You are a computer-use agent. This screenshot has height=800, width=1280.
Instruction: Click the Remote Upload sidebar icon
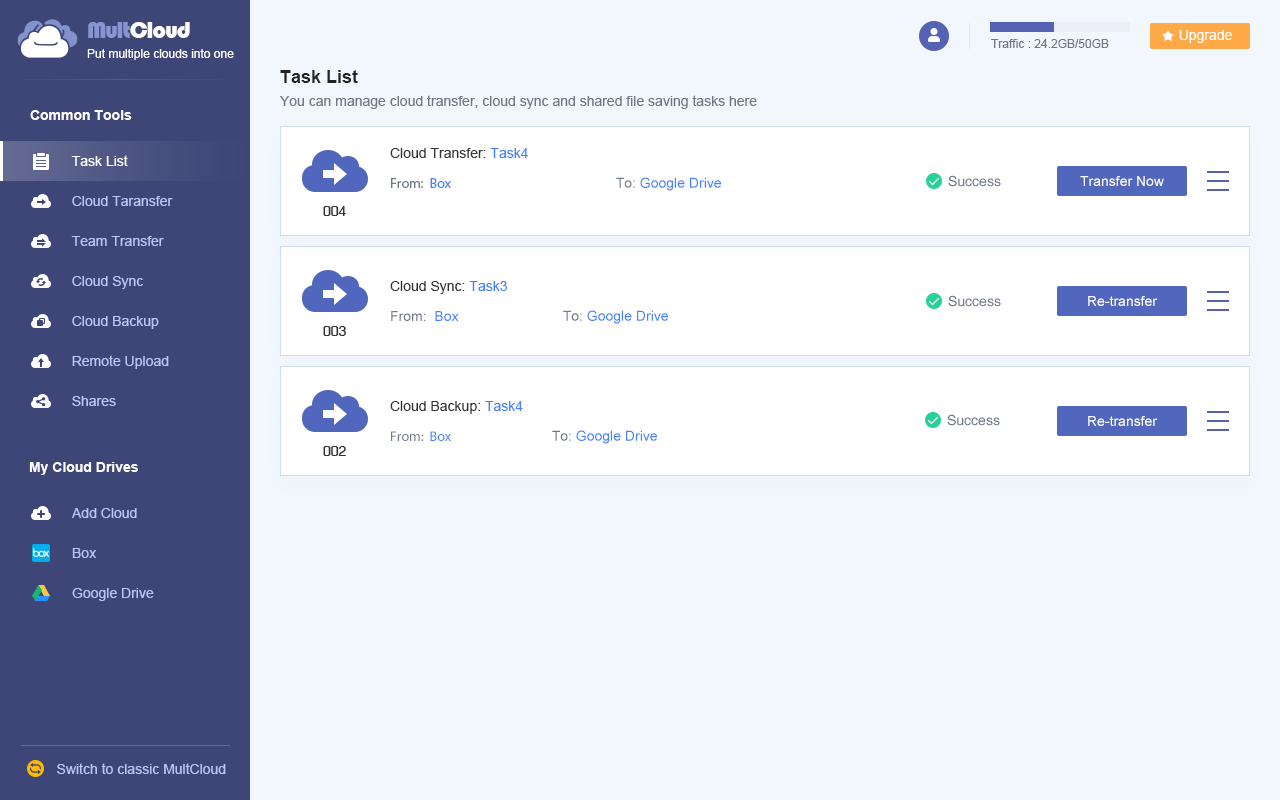[41, 361]
